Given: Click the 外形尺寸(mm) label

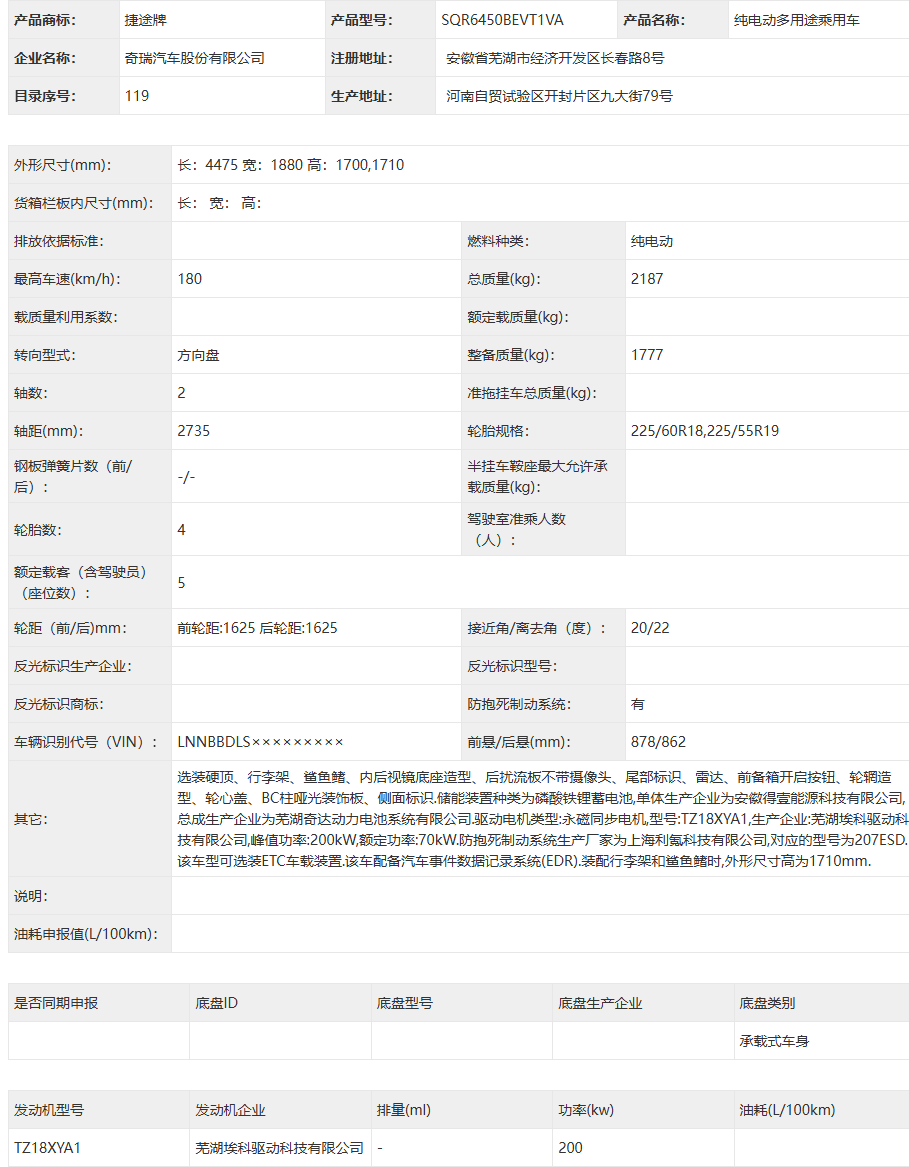Looking at the screenshot, I should pyautogui.click(x=63, y=165).
